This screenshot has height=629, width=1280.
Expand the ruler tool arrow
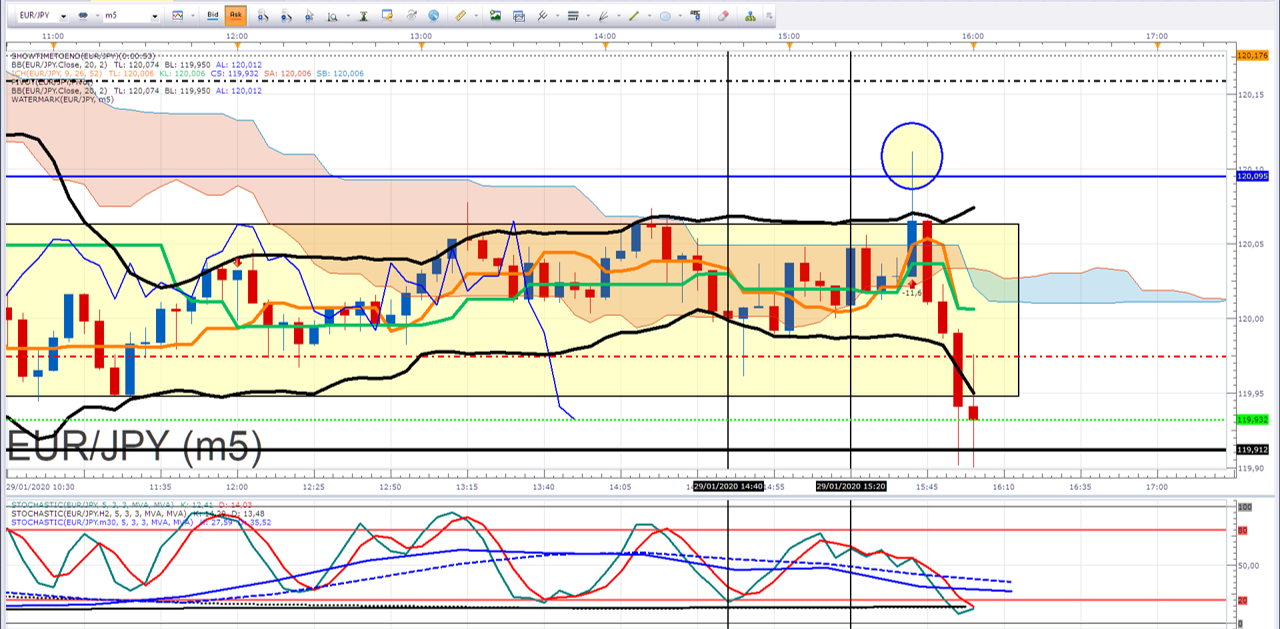coord(476,15)
